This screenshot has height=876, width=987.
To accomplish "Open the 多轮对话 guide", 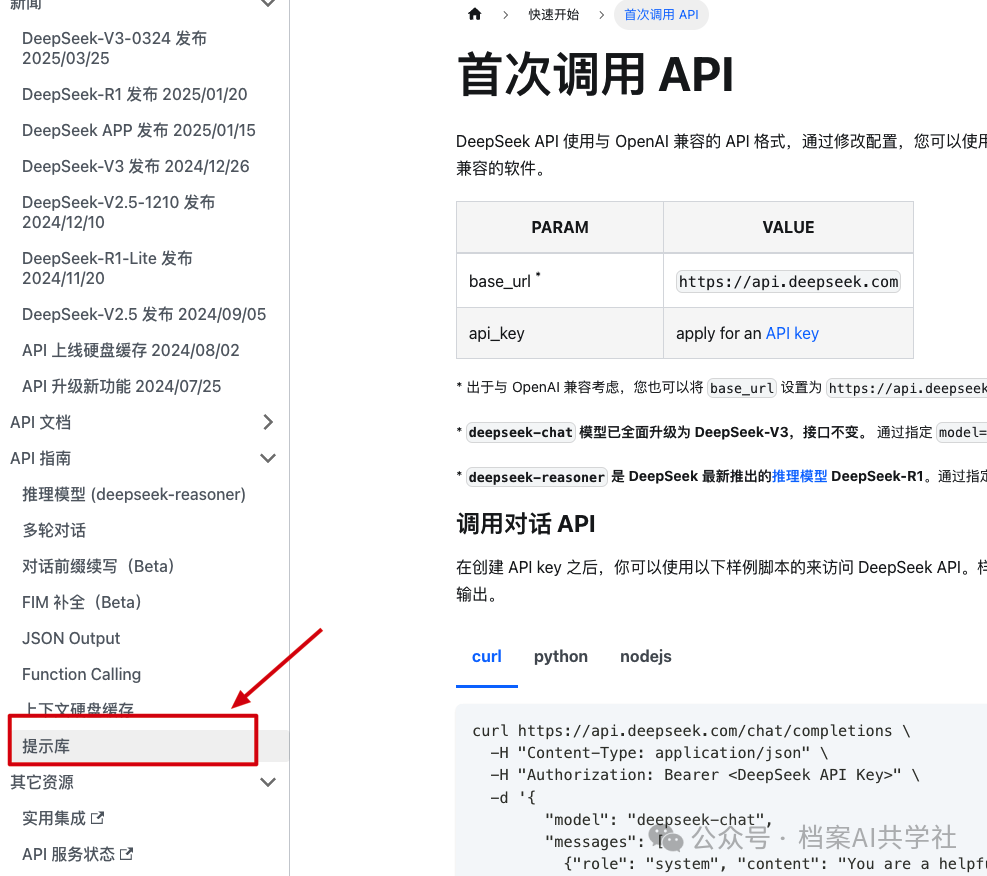I will tap(54, 530).
